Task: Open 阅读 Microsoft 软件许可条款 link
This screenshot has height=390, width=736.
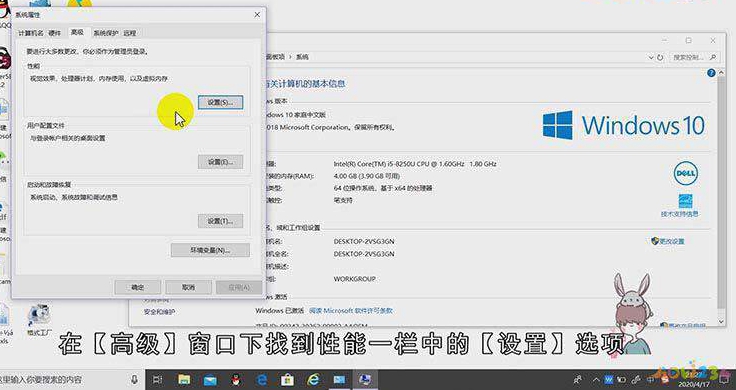Action: click(350, 311)
